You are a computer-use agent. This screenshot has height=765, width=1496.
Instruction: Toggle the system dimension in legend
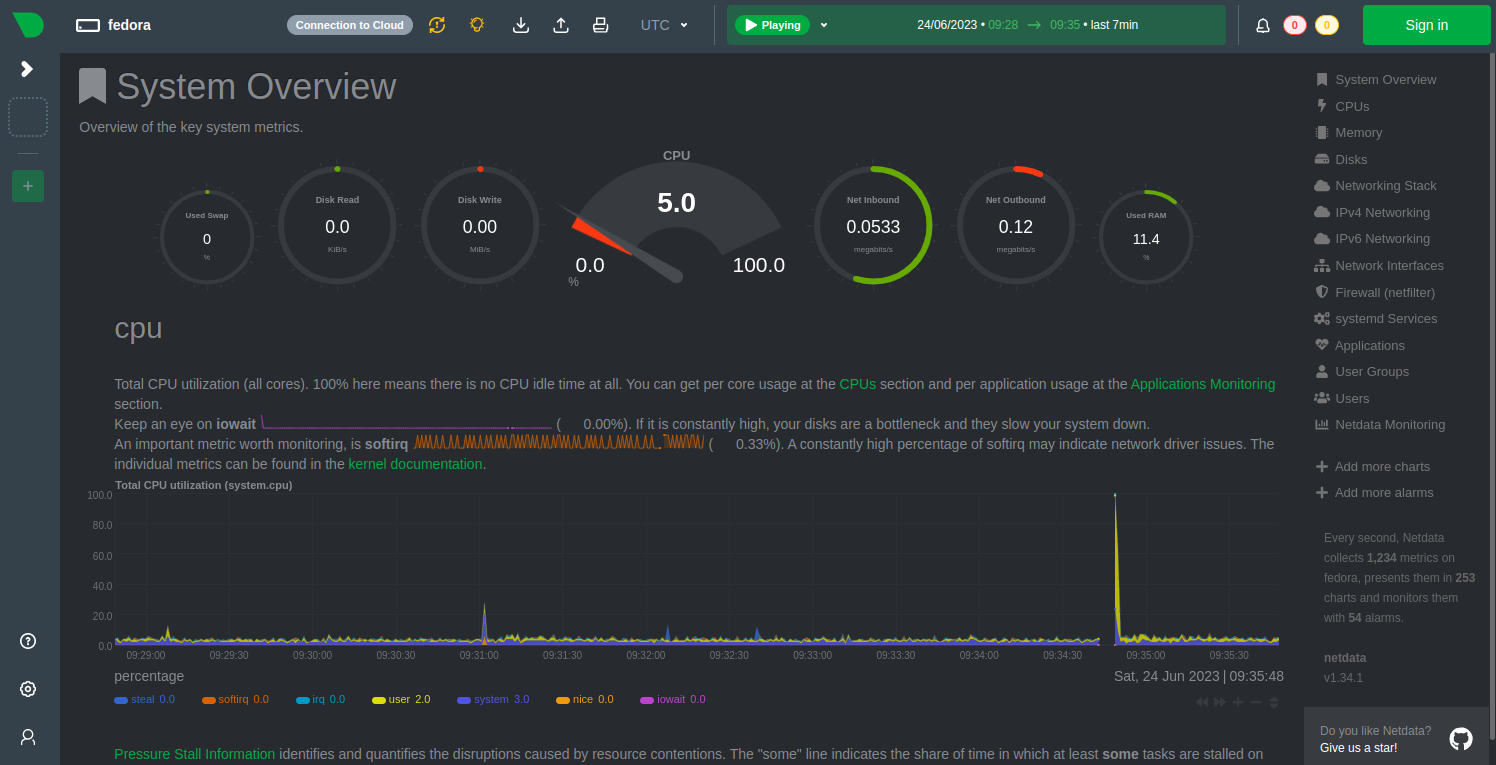(491, 700)
